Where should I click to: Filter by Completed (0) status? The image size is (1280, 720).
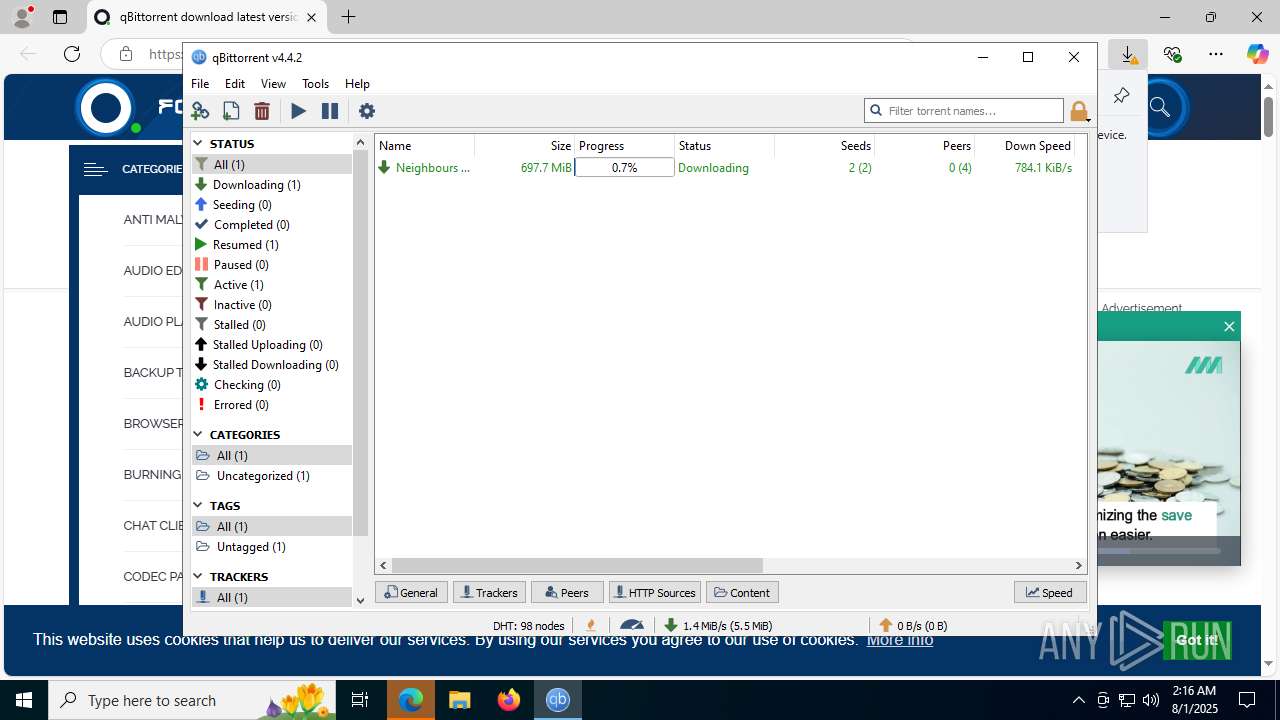click(272, 224)
